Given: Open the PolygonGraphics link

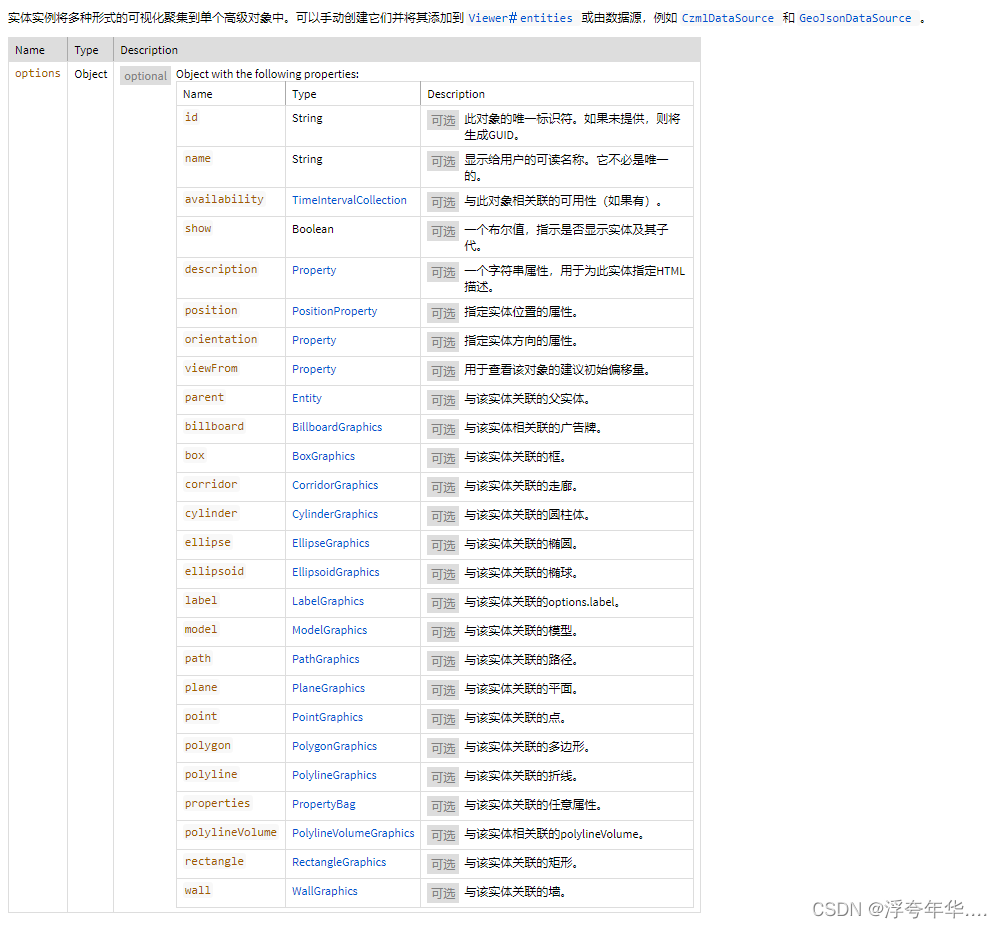Looking at the screenshot, I should [x=334, y=746].
